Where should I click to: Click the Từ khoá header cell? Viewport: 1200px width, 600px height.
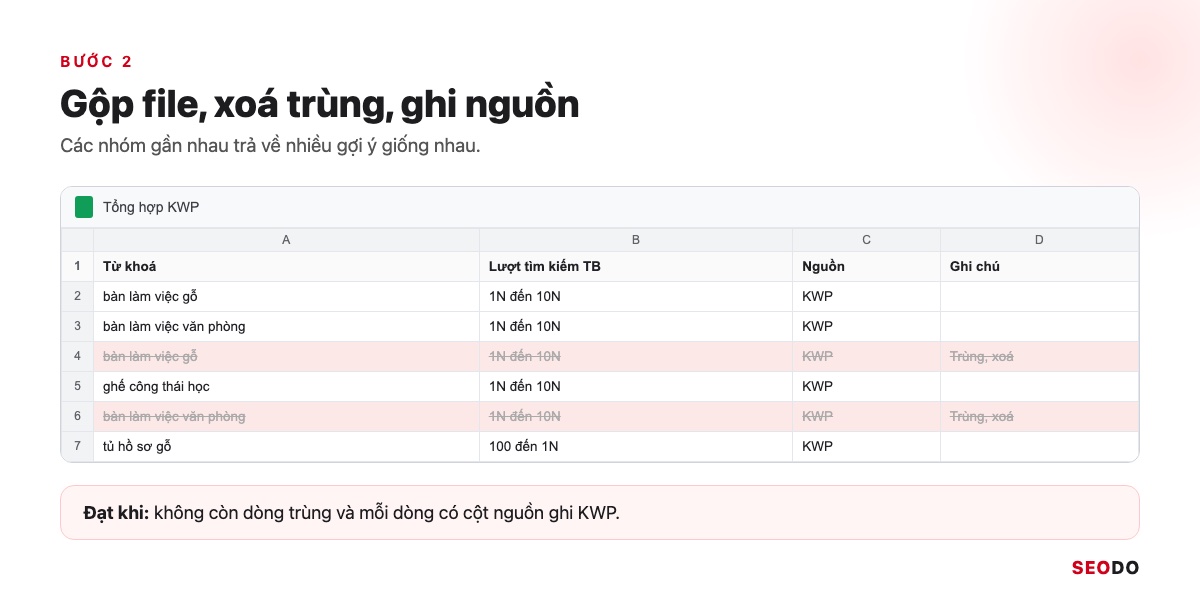[287, 267]
